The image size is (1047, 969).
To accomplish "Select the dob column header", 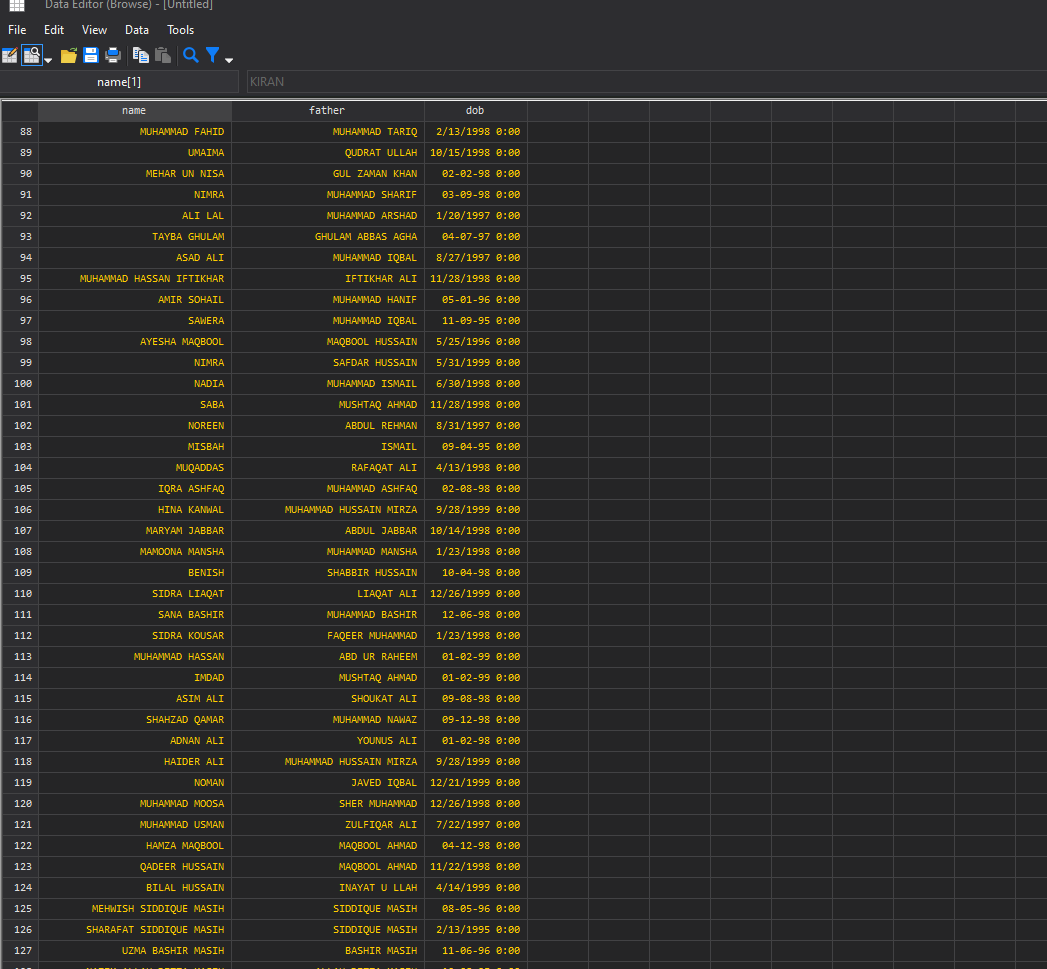I will click(x=475, y=111).
